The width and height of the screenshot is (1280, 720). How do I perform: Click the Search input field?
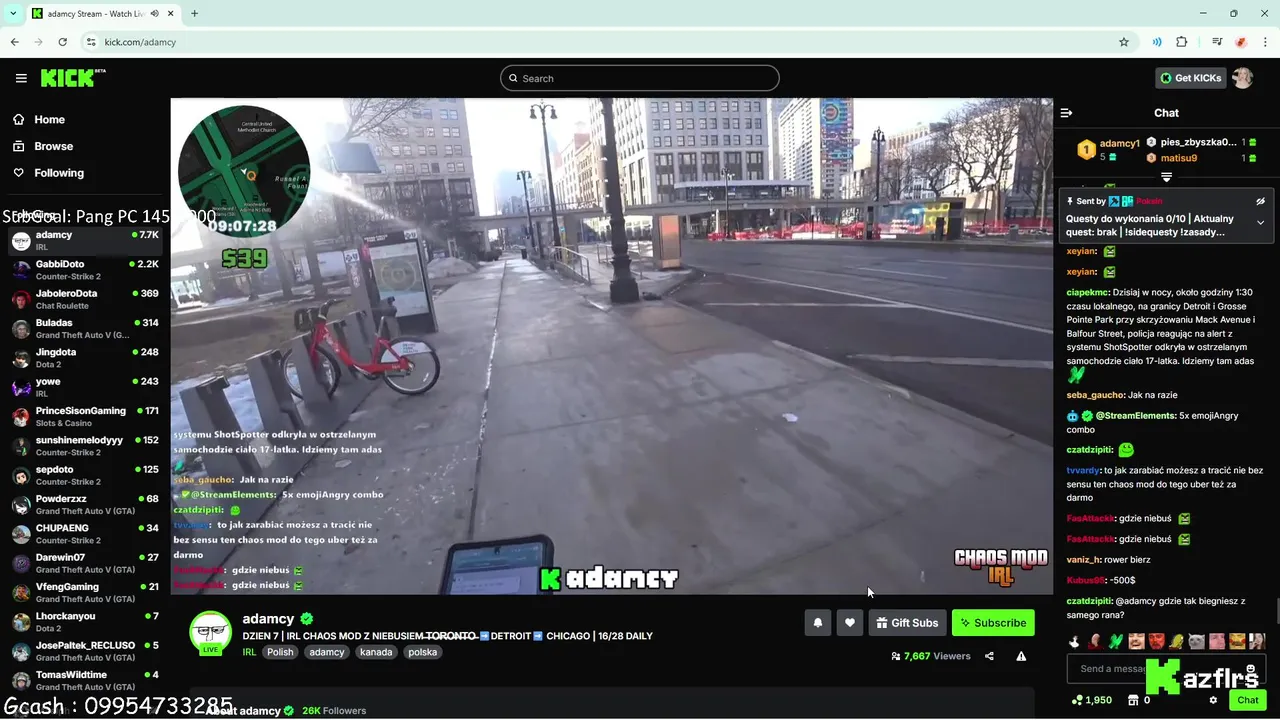[x=640, y=78]
